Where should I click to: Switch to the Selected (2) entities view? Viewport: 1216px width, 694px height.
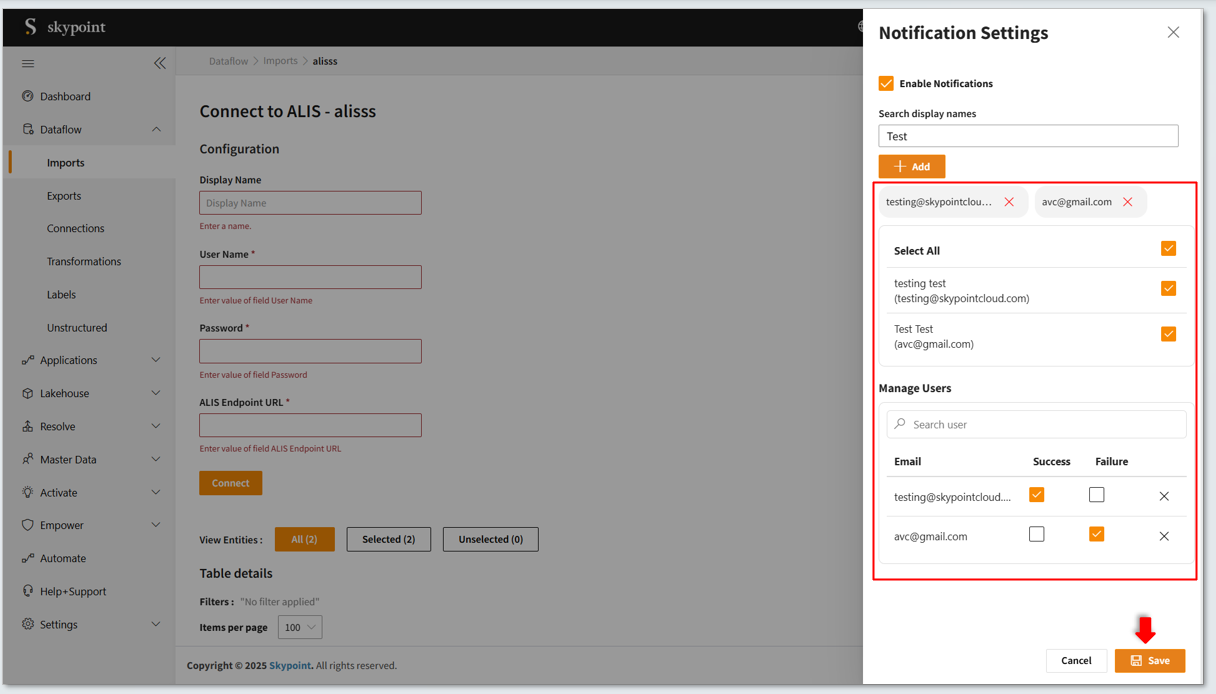388,539
